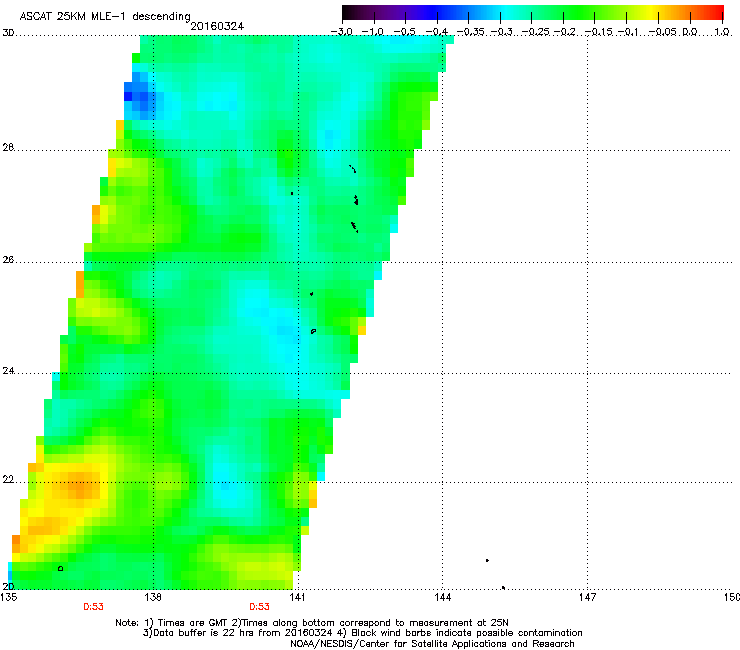Select the -3.0 color bar label
This screenshot has width=740, height=650.
coord(342,32)
